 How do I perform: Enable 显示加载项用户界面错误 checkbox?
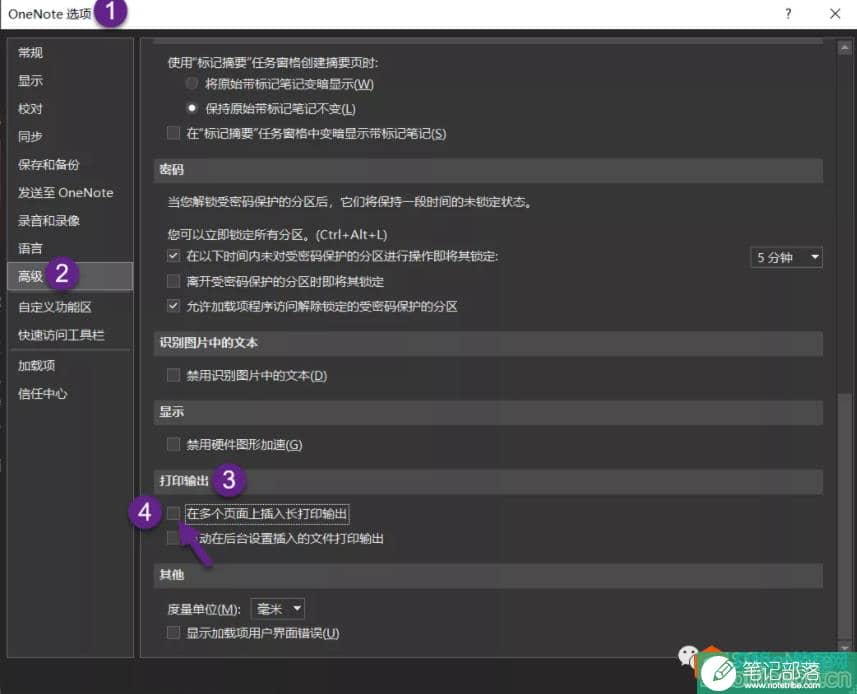(x=173, y=633)
